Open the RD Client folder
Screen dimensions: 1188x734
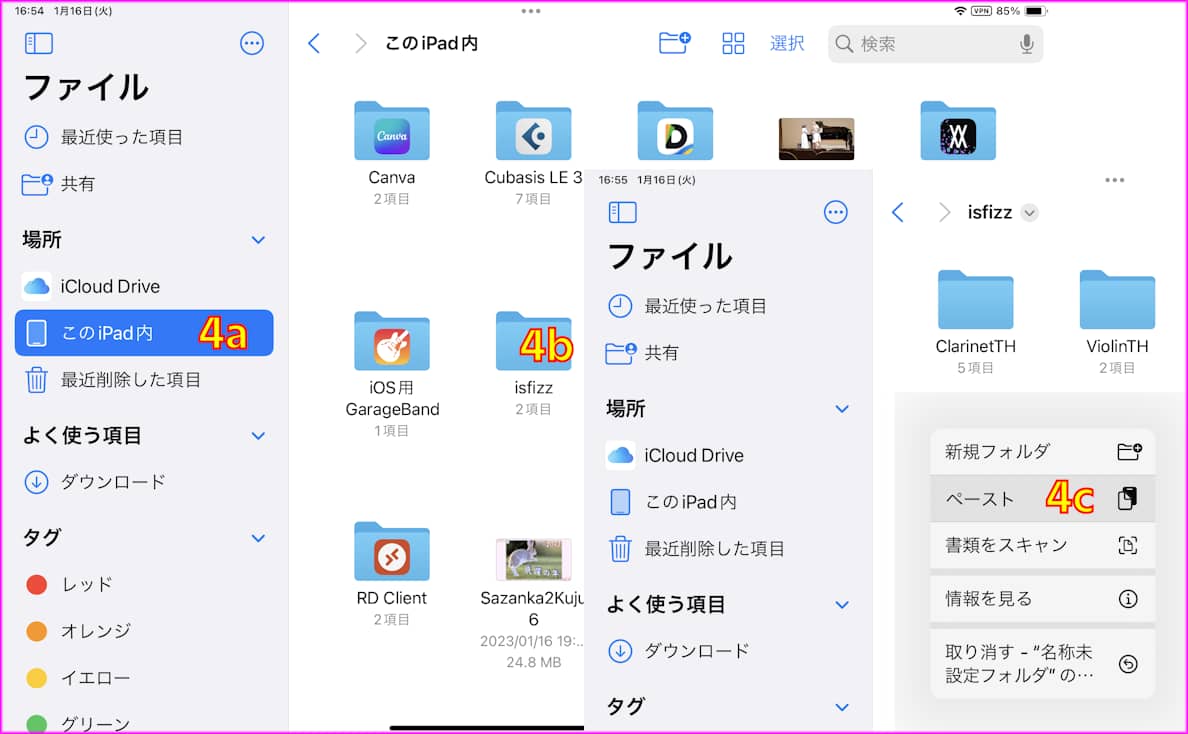[391, 552]
